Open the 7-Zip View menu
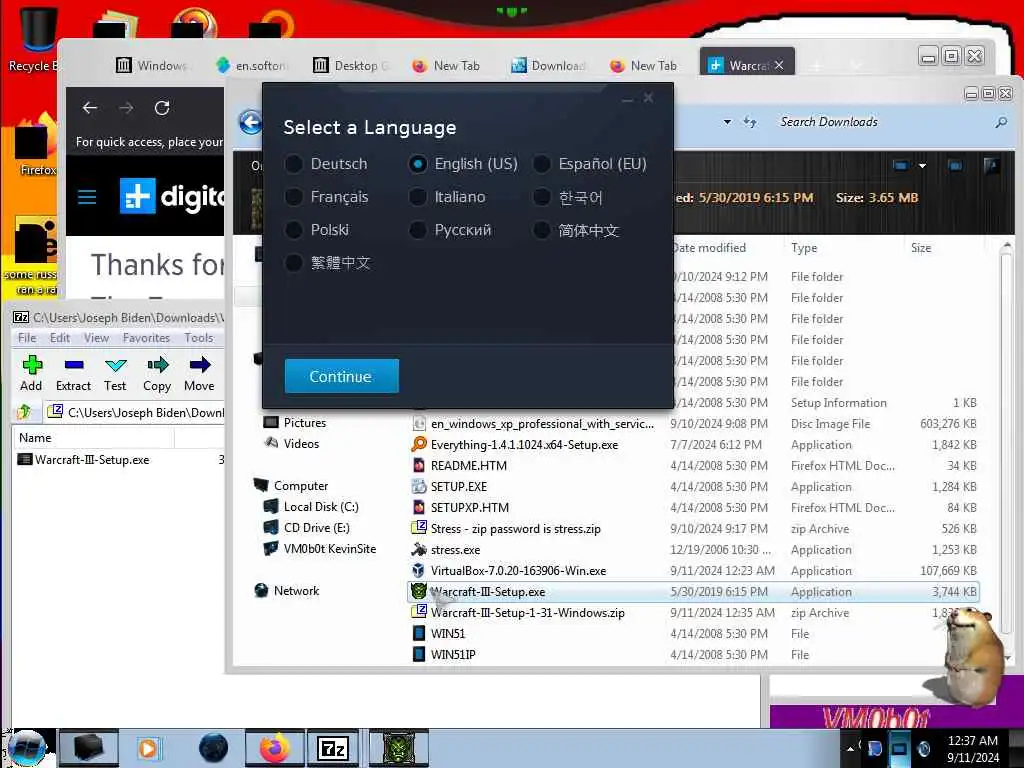 (96, 338)
